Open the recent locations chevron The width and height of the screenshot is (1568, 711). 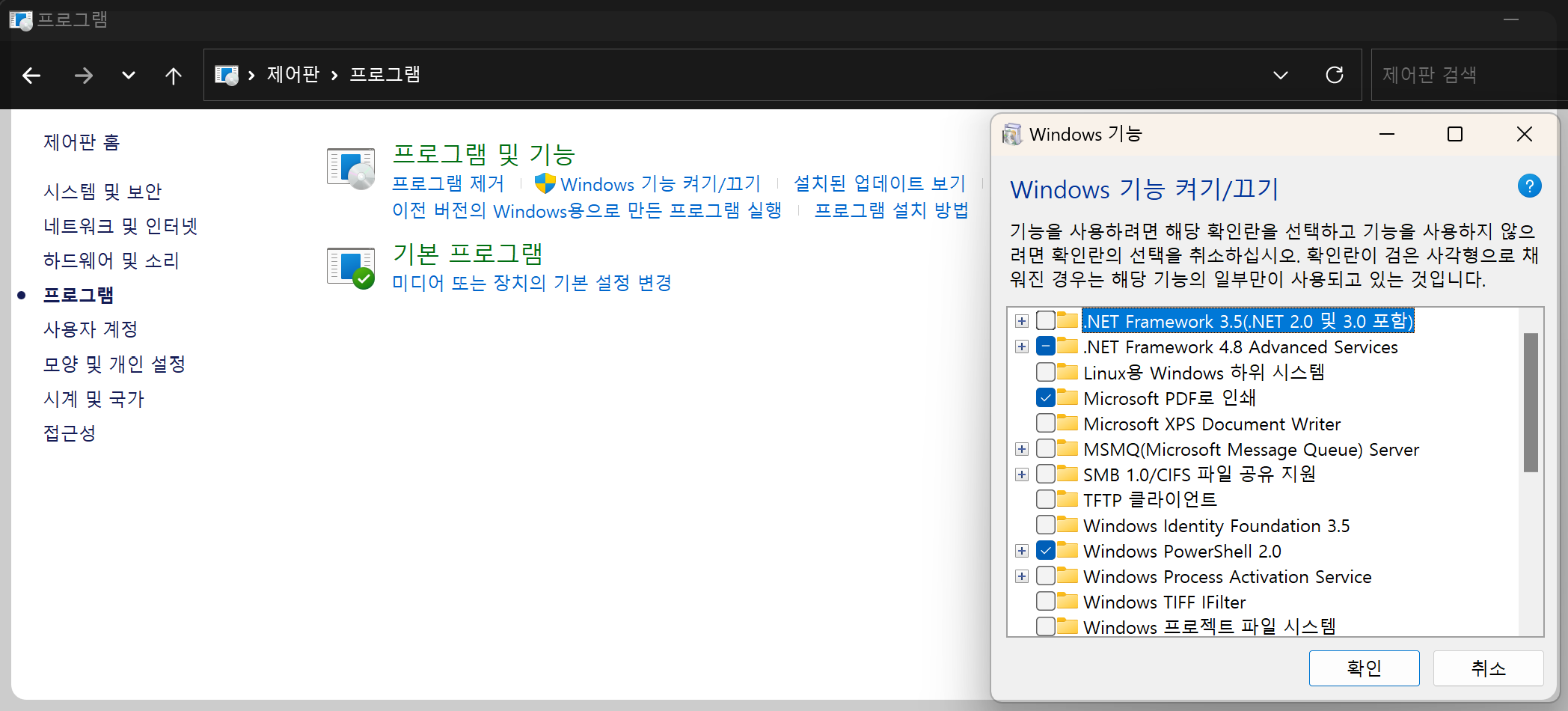(129, 75)
